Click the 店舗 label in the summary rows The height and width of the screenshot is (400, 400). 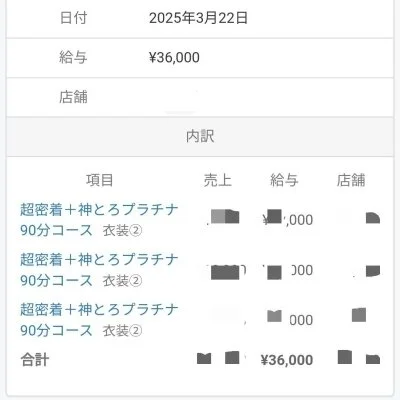pyautogui.click(x=73, y=97)
